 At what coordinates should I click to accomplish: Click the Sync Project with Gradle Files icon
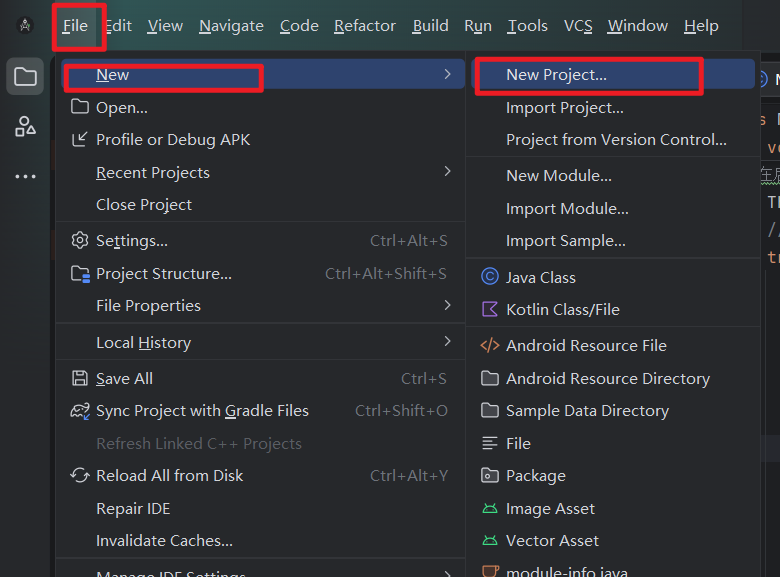click(80, 411)
